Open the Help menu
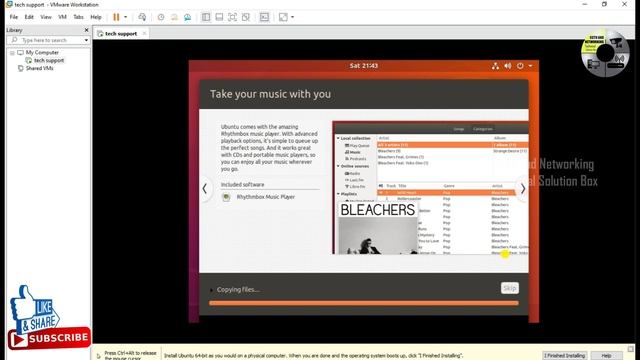The height and width of the screenshot is (360, 640). 96,17
